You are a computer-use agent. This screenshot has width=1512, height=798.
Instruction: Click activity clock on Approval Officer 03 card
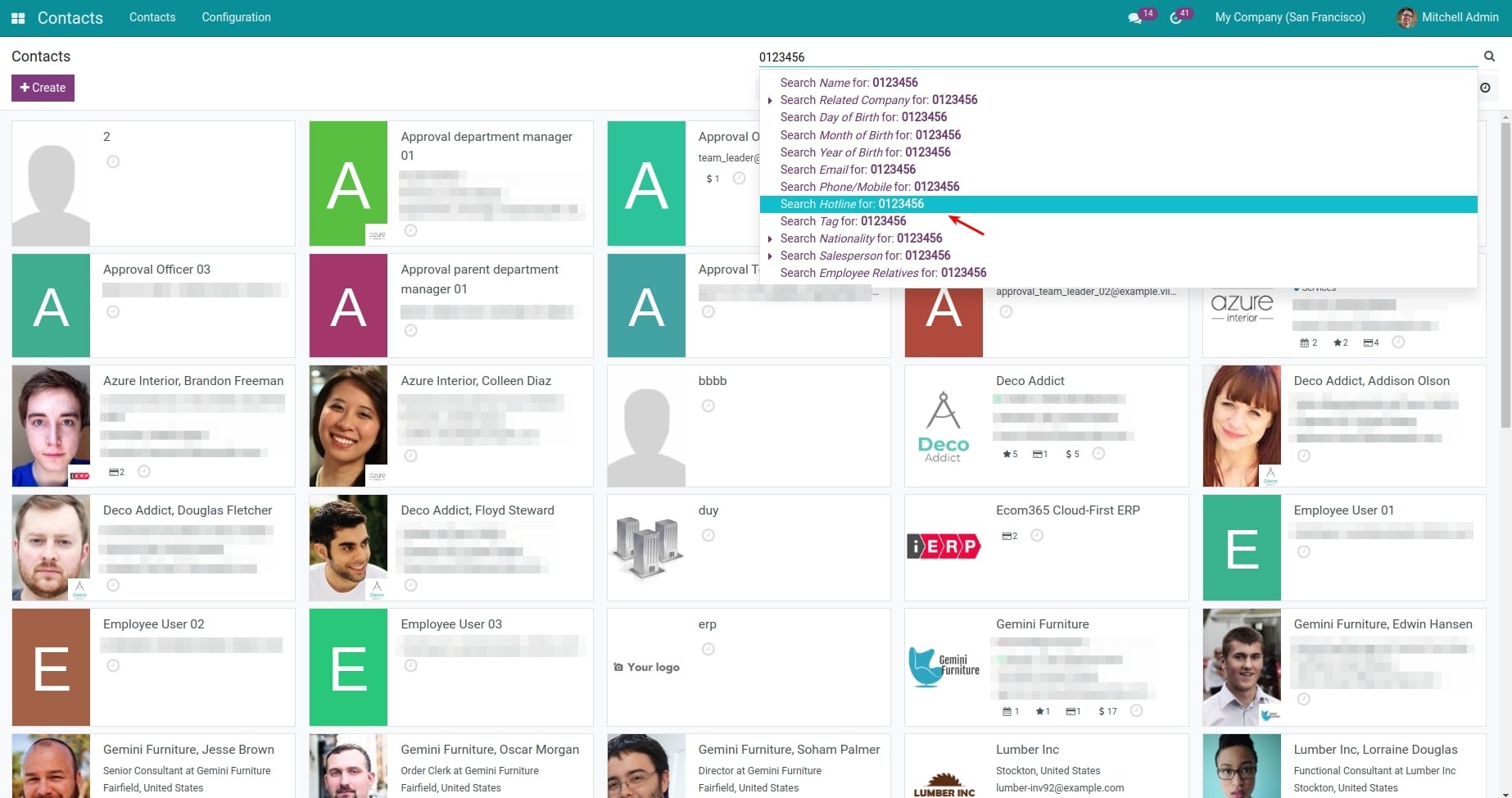(113, 312)
